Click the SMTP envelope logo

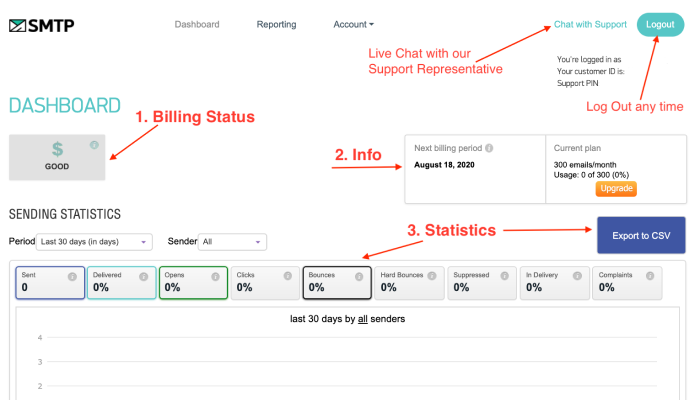tap(41, 24)
